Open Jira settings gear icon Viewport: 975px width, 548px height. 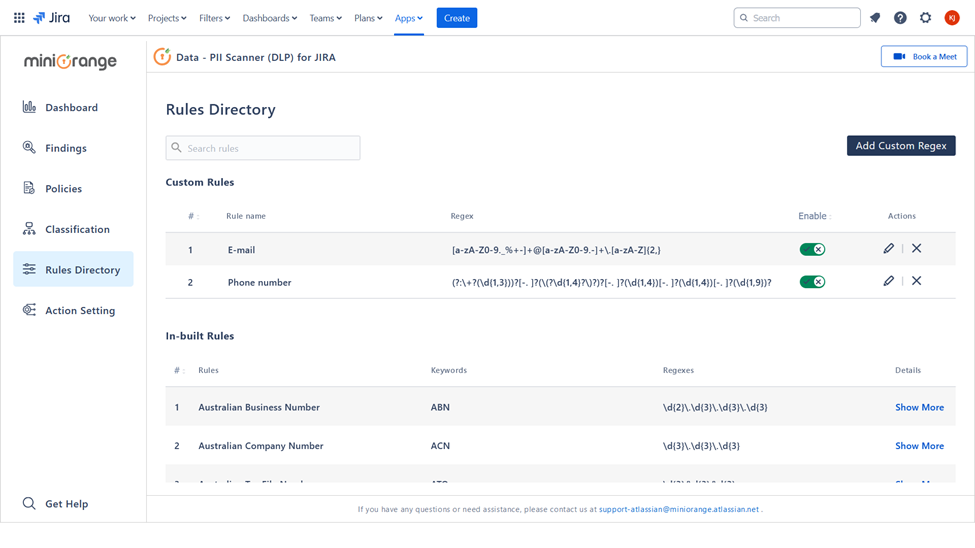(925, 18)
